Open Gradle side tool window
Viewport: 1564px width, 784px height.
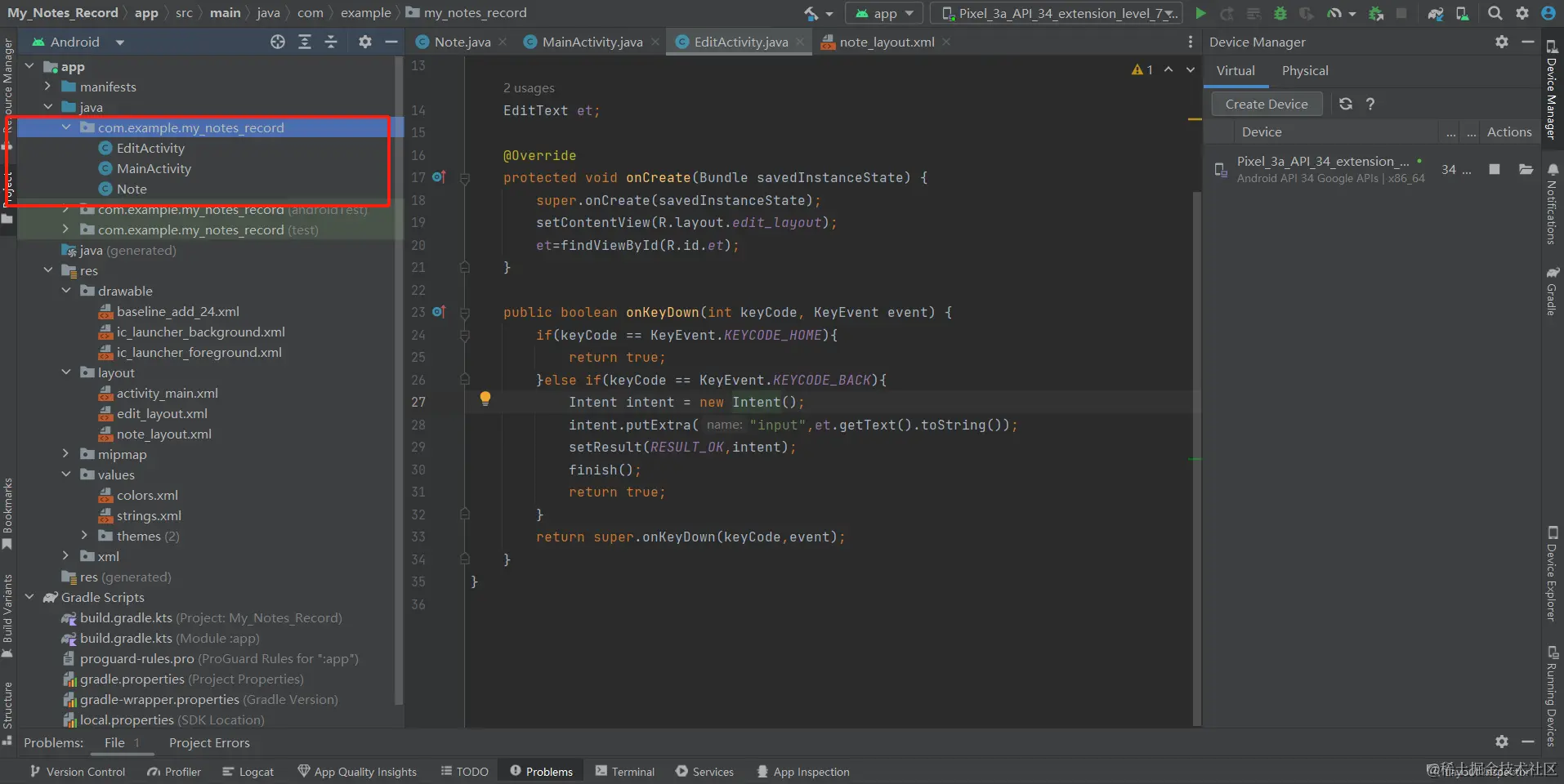[x=1551, y=291]
